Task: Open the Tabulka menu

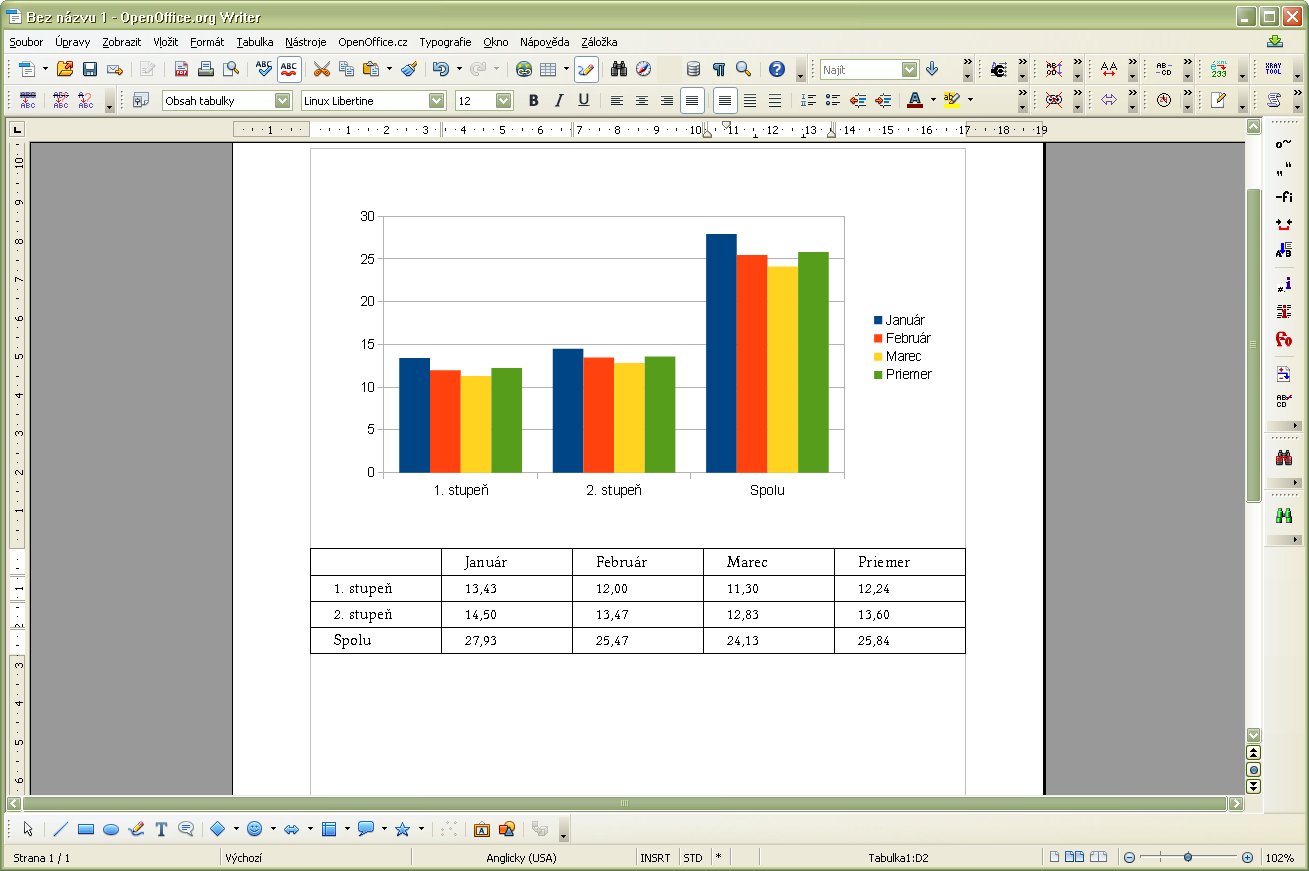Action: (255, 42)
